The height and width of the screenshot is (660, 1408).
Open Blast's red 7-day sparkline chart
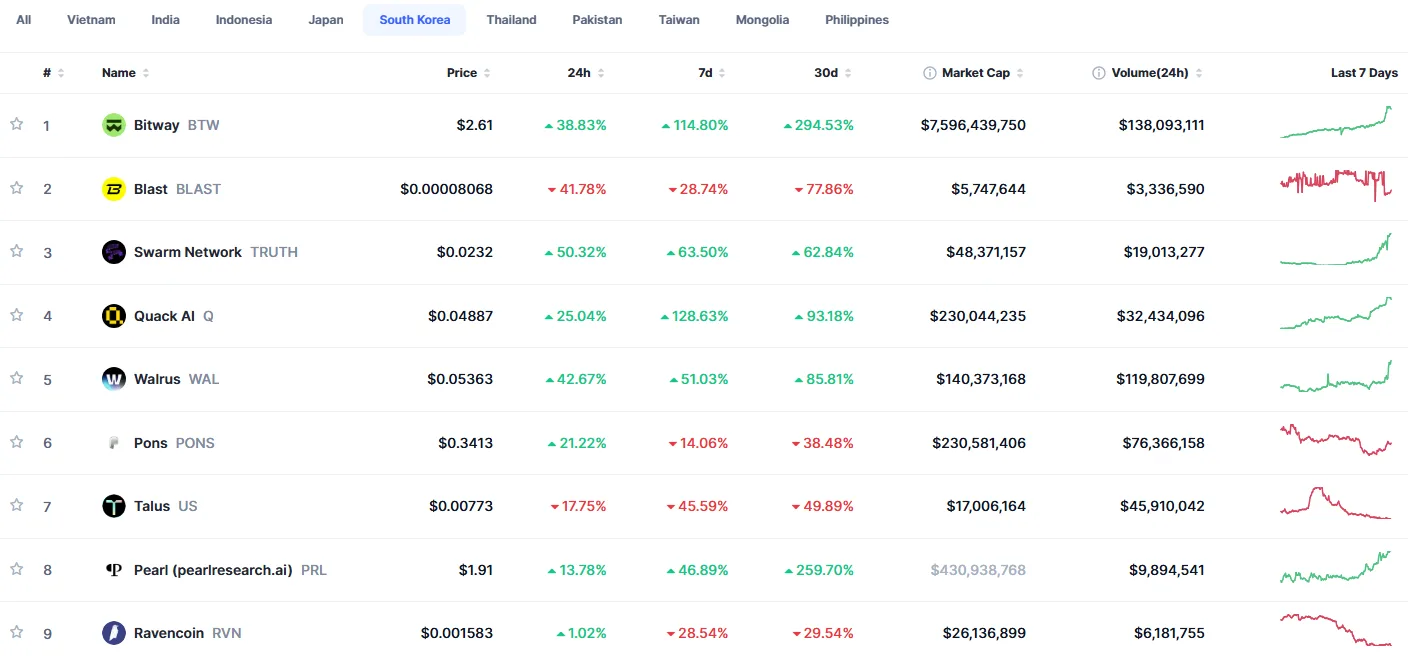coord(1336,185)
